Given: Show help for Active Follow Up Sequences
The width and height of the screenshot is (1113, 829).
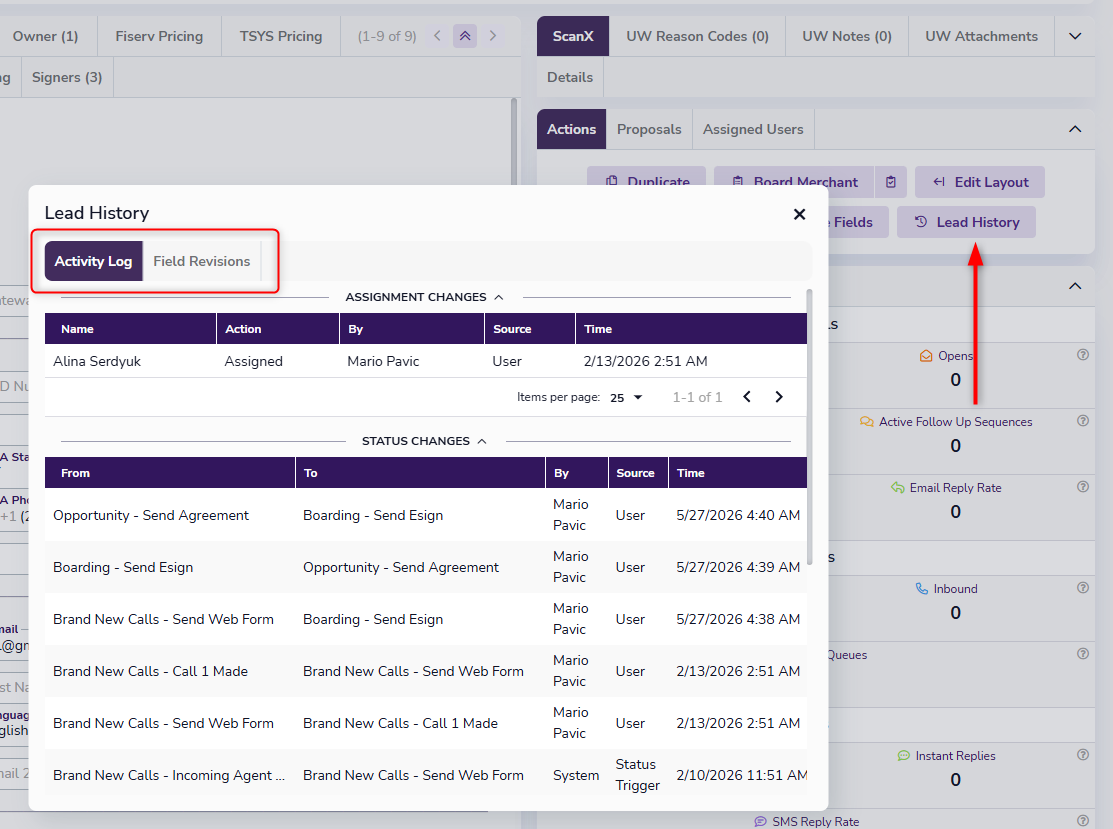Looking at the screenshot, I should [x=1082, y=421].
